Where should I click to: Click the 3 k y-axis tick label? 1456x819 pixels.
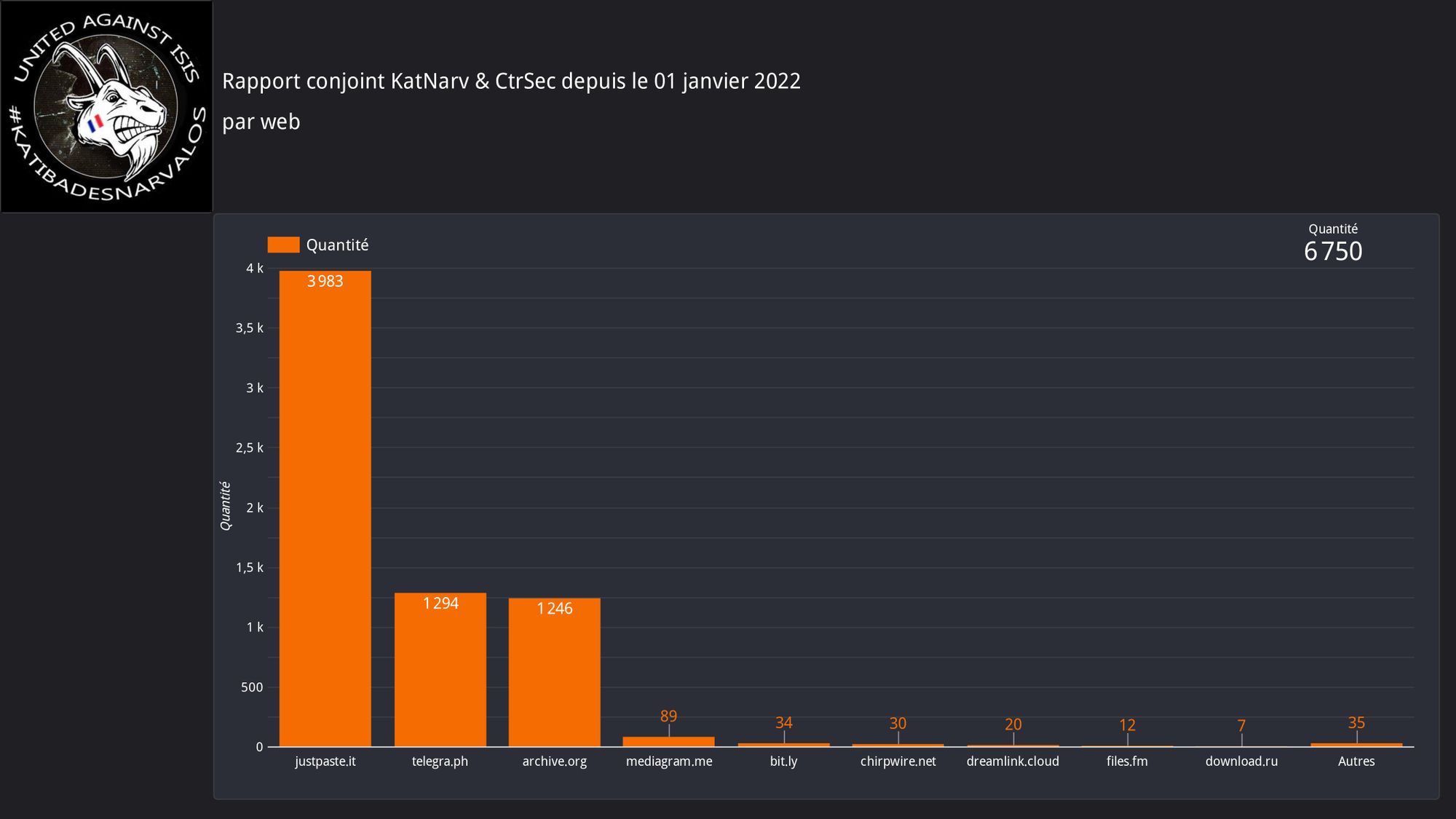[x=255, y=388]
